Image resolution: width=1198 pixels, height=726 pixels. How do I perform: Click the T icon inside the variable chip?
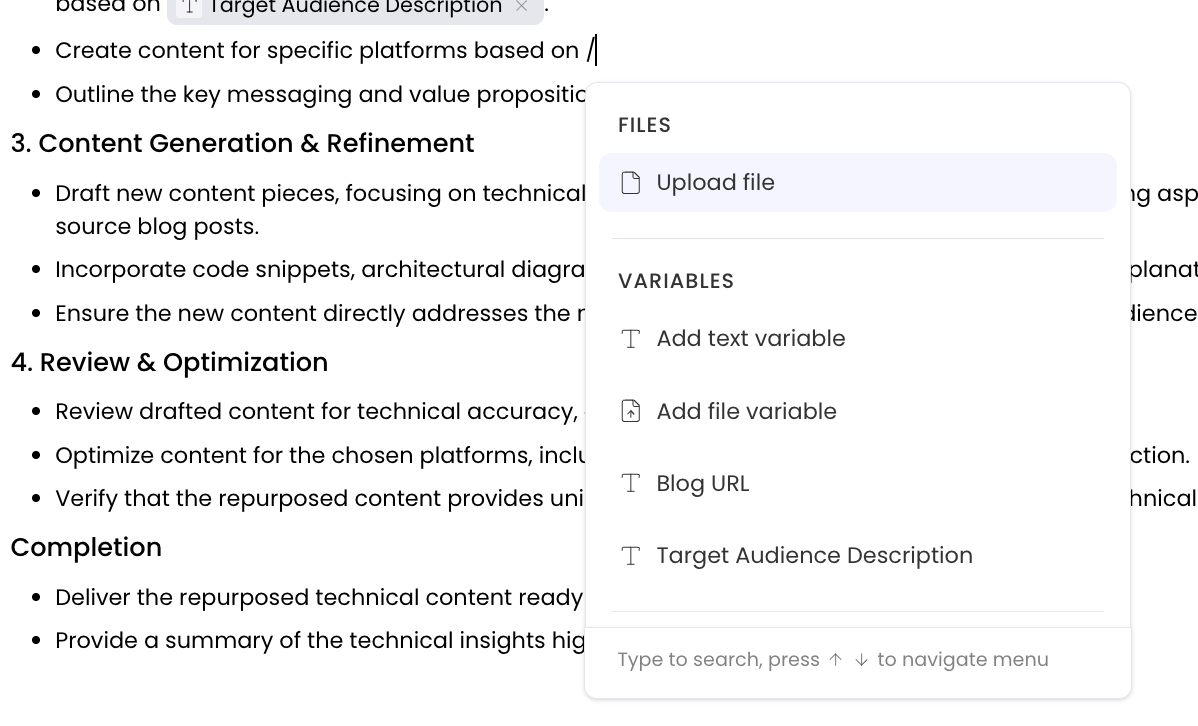[190, 8]
